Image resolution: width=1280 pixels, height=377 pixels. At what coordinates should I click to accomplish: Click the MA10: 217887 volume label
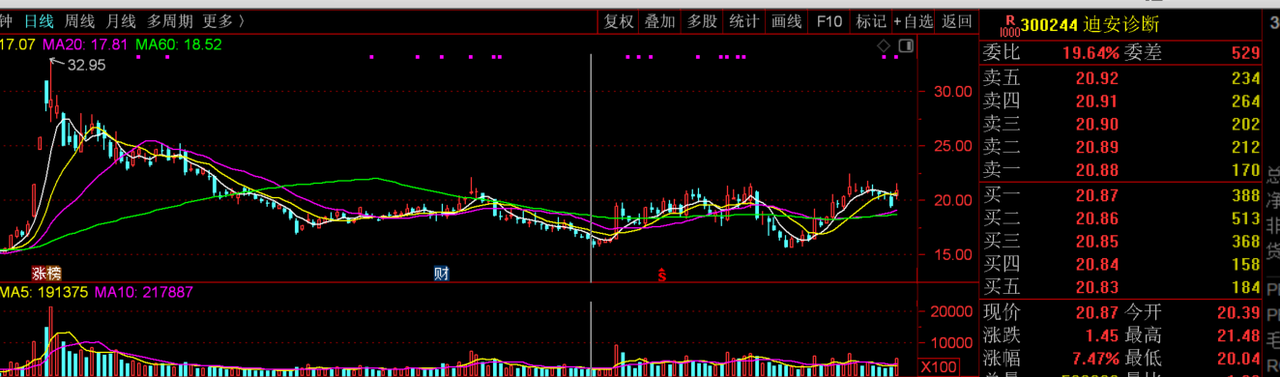click(143, 293)
